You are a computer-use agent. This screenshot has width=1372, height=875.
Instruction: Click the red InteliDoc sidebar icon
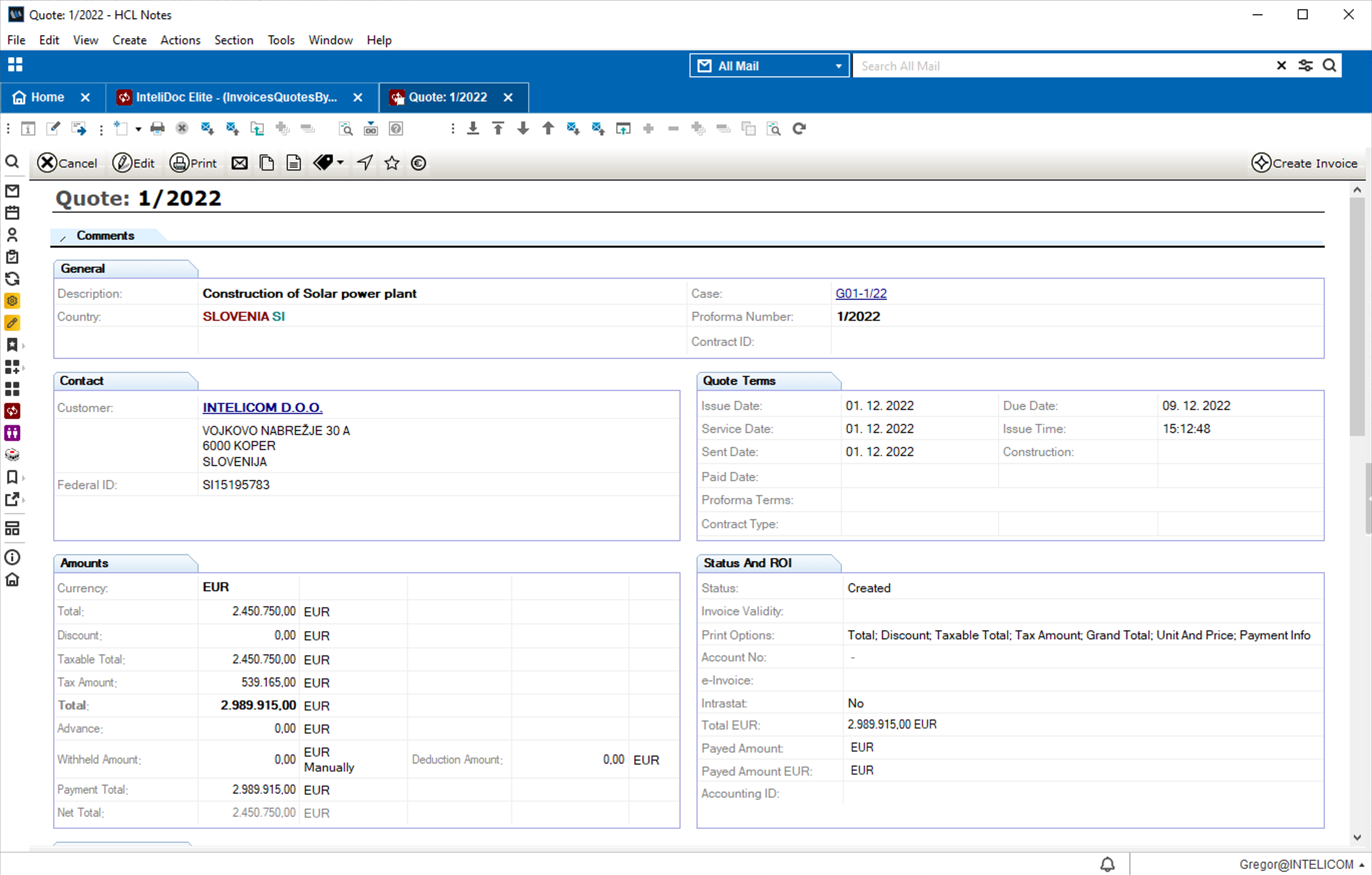(12, 411)
